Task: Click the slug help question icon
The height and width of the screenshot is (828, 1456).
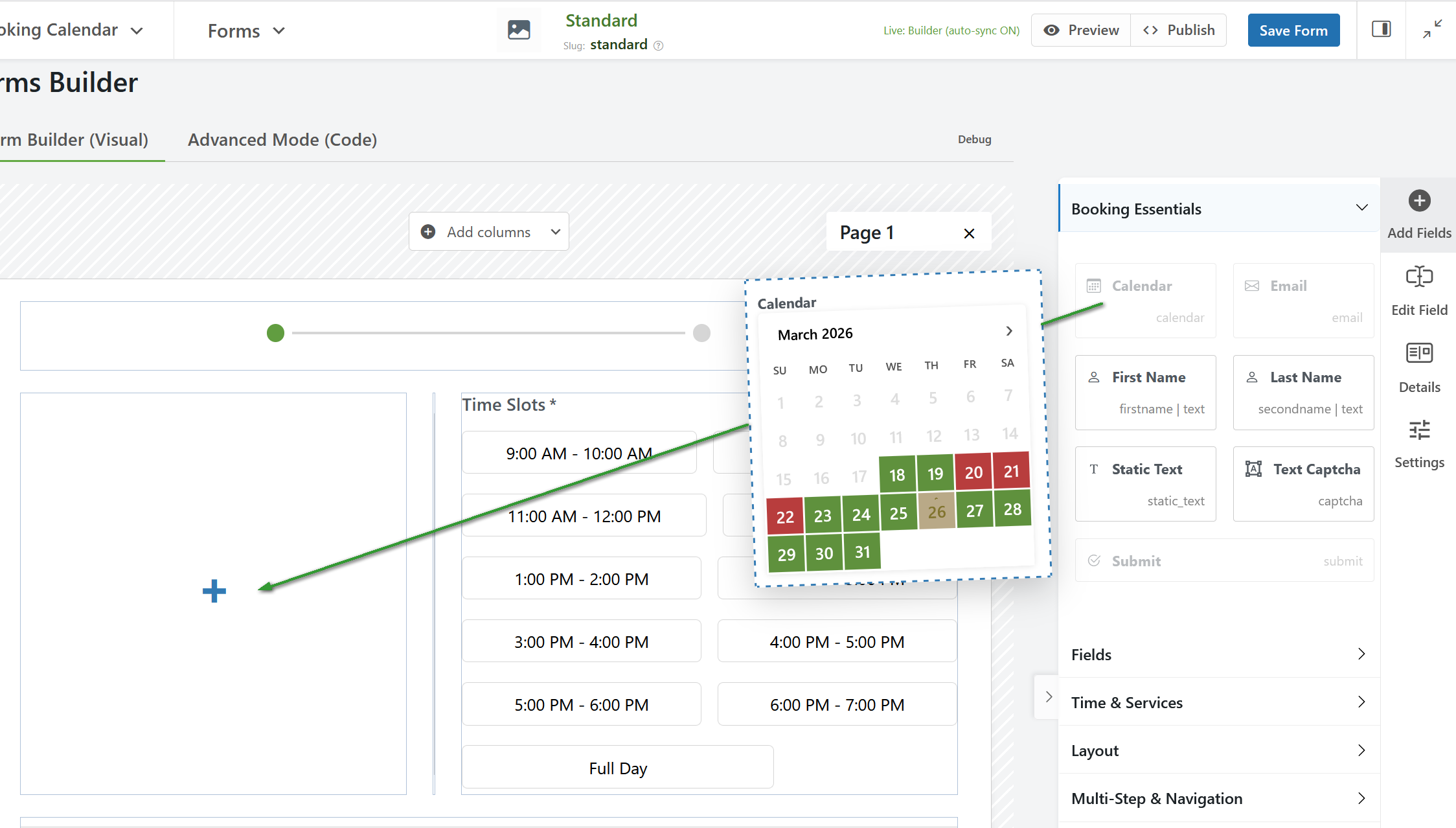Action: tap(659, 45)
